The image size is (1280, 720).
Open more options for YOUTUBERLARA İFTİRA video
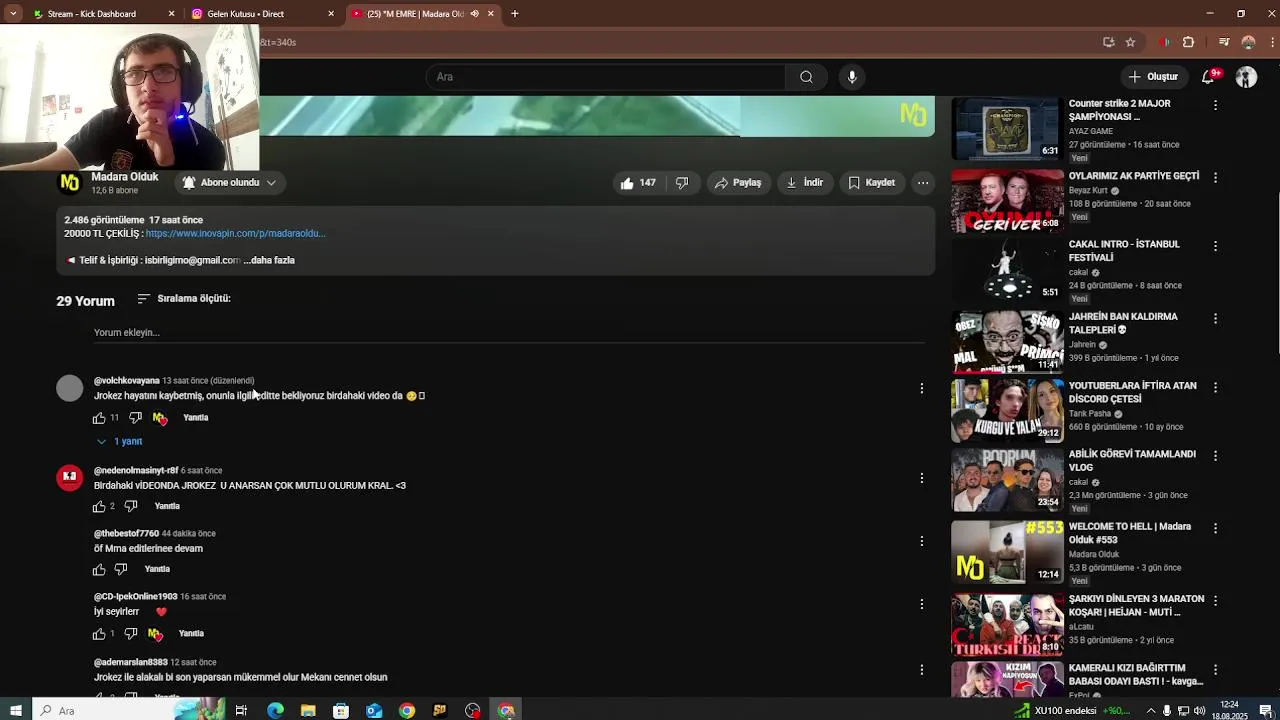pos(1215,387)
